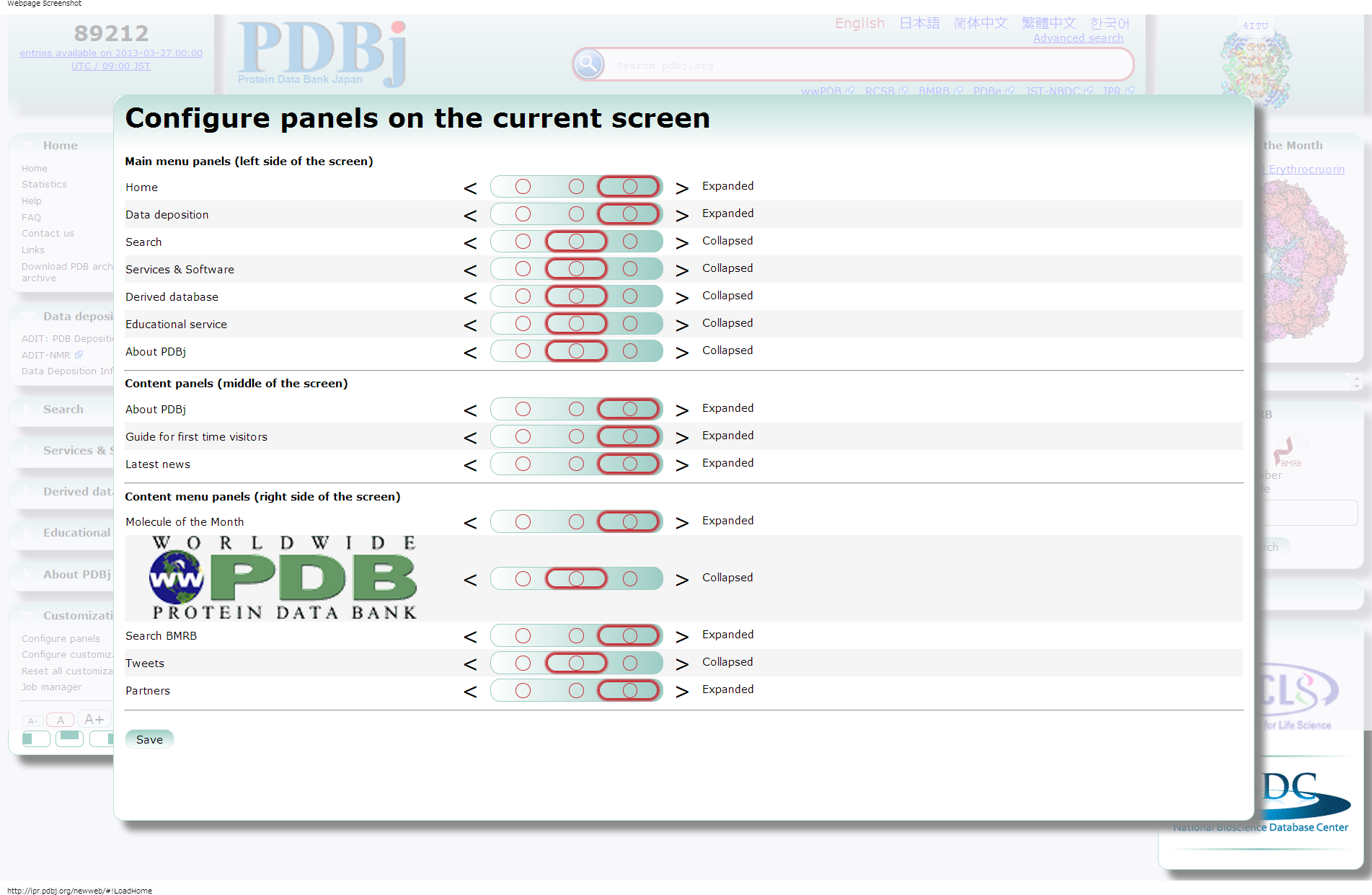Click the middle radio option for Search BMRB
1372x895 pixels.
[x=576, y=635]
